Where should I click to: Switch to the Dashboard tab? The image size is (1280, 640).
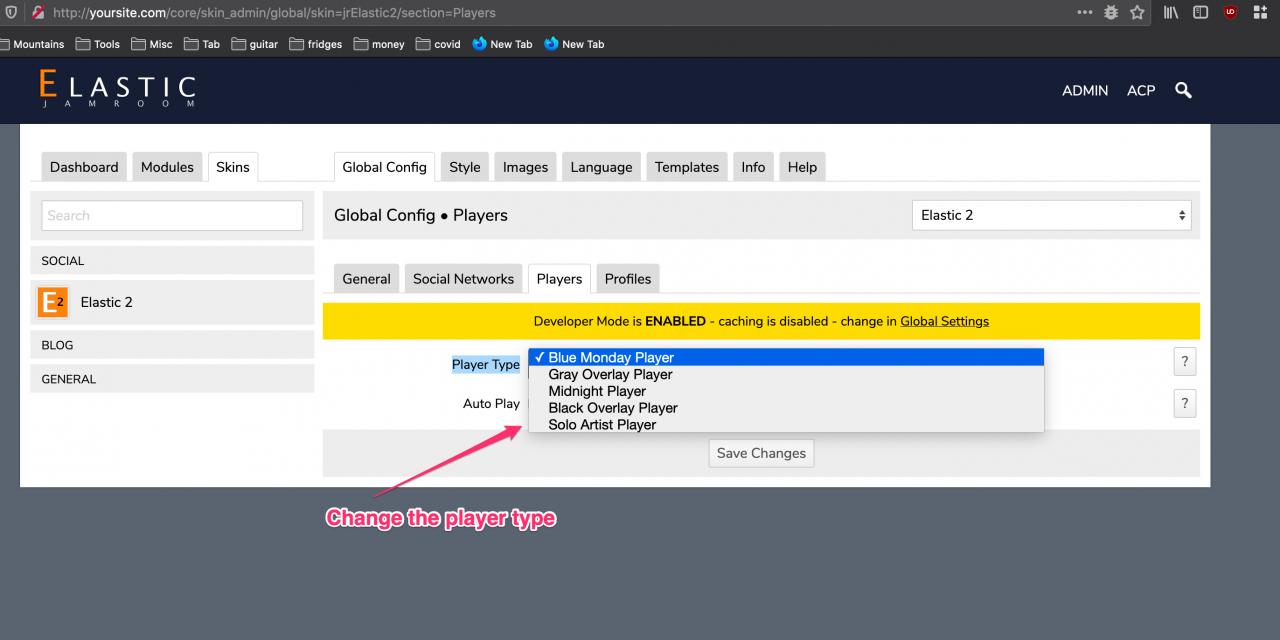[84, 167]
